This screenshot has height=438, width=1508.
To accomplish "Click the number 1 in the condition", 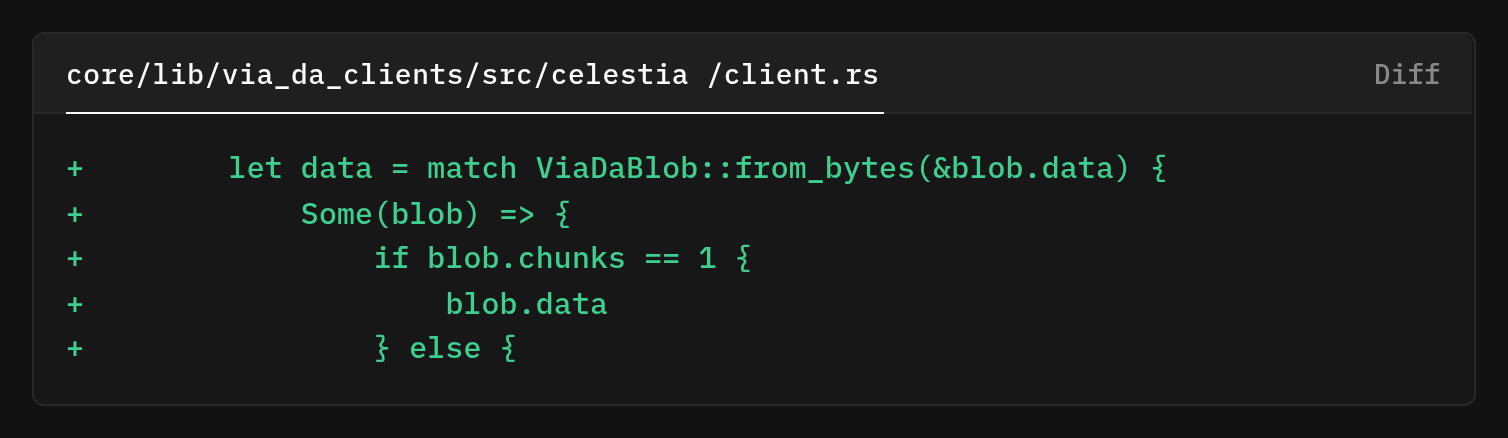I will pyautogui.click(x=707, y=259).
